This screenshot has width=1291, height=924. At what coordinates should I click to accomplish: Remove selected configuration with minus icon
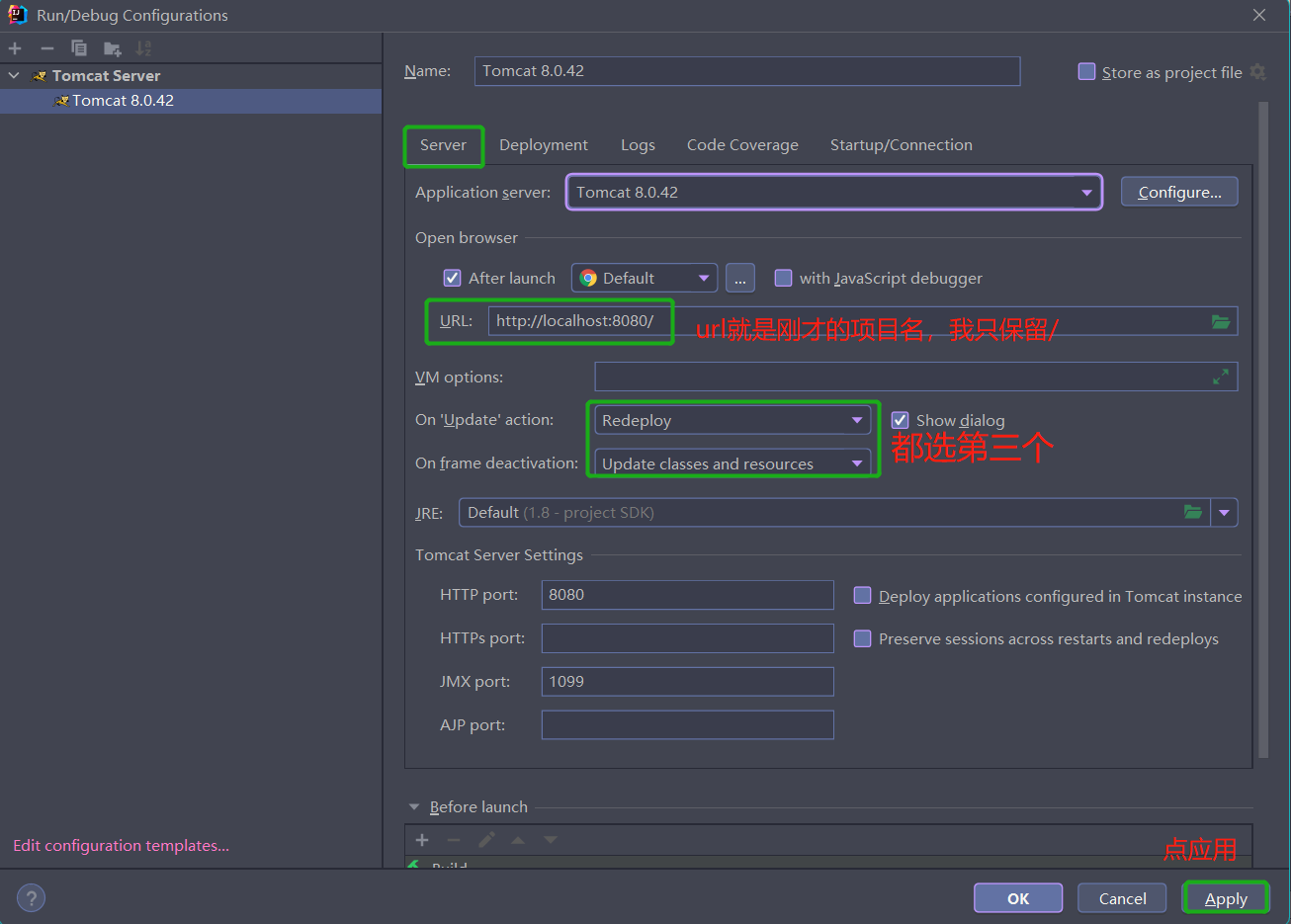coord(47,48)
